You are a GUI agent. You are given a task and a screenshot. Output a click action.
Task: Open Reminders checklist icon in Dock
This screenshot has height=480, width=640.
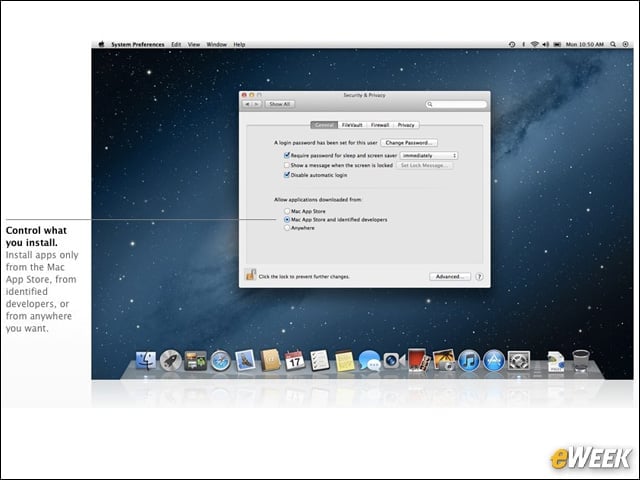(320, 361)
